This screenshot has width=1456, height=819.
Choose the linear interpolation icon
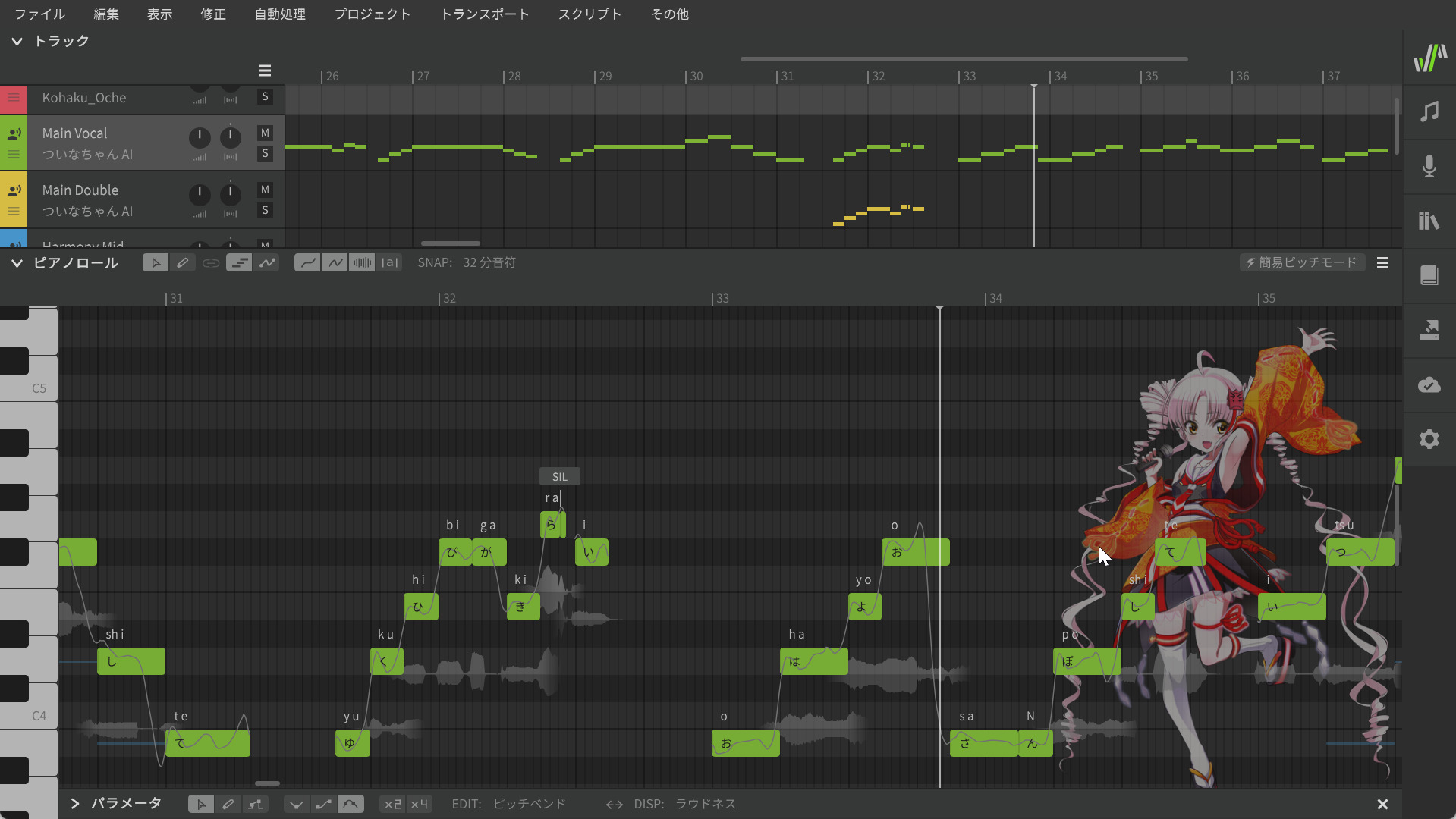coord(323,804)
